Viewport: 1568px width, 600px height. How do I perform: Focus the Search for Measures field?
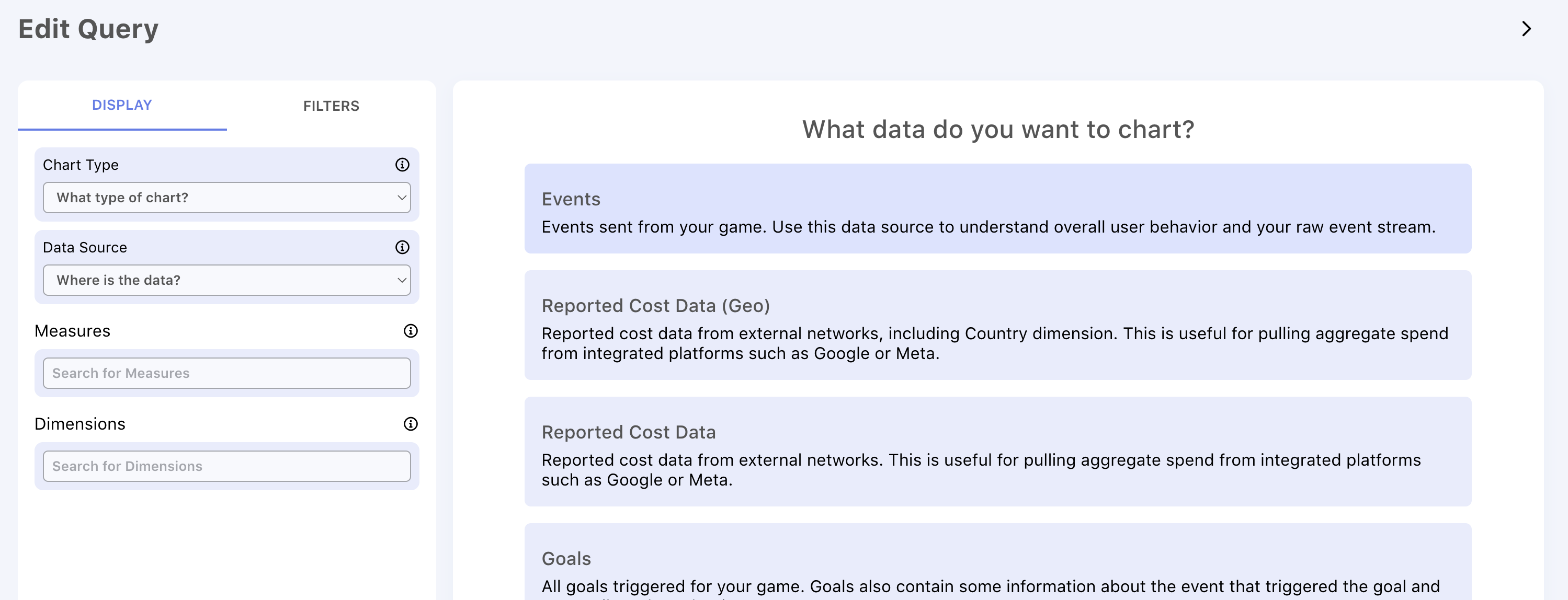pyautogui.click(x=226, y=373)
